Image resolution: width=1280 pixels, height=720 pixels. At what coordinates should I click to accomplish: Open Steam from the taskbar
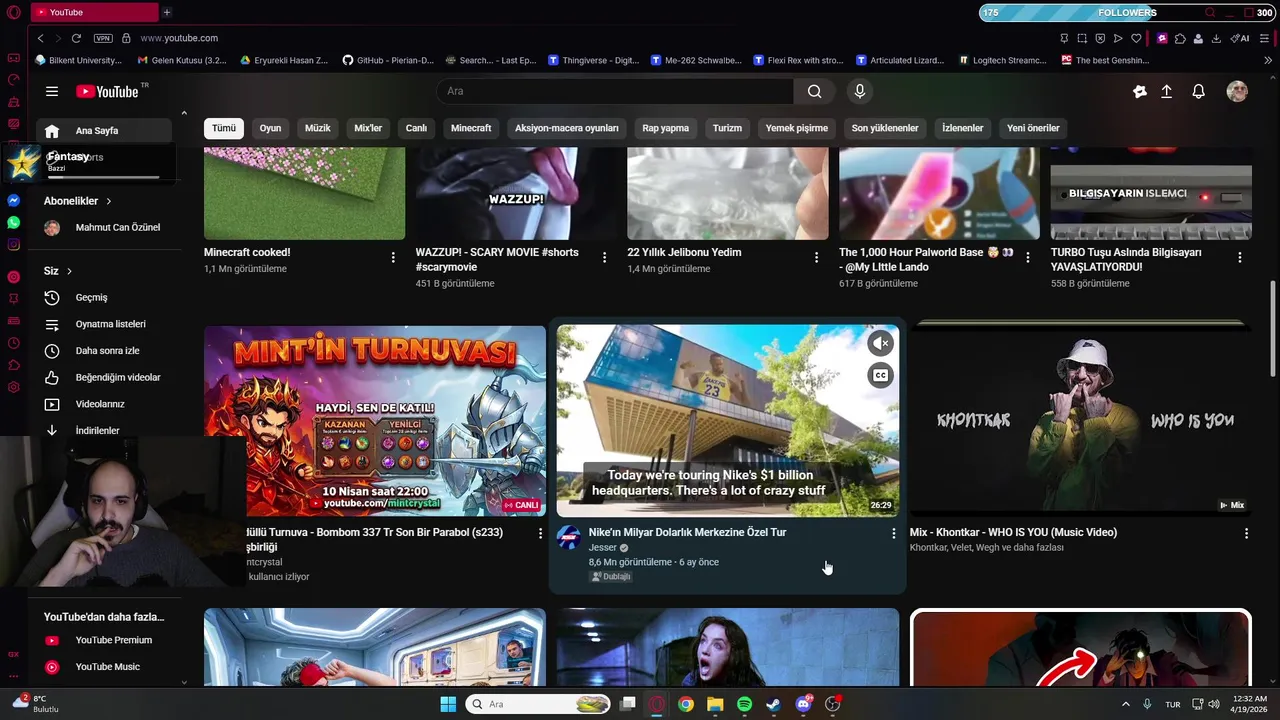[x=773, y=704]
